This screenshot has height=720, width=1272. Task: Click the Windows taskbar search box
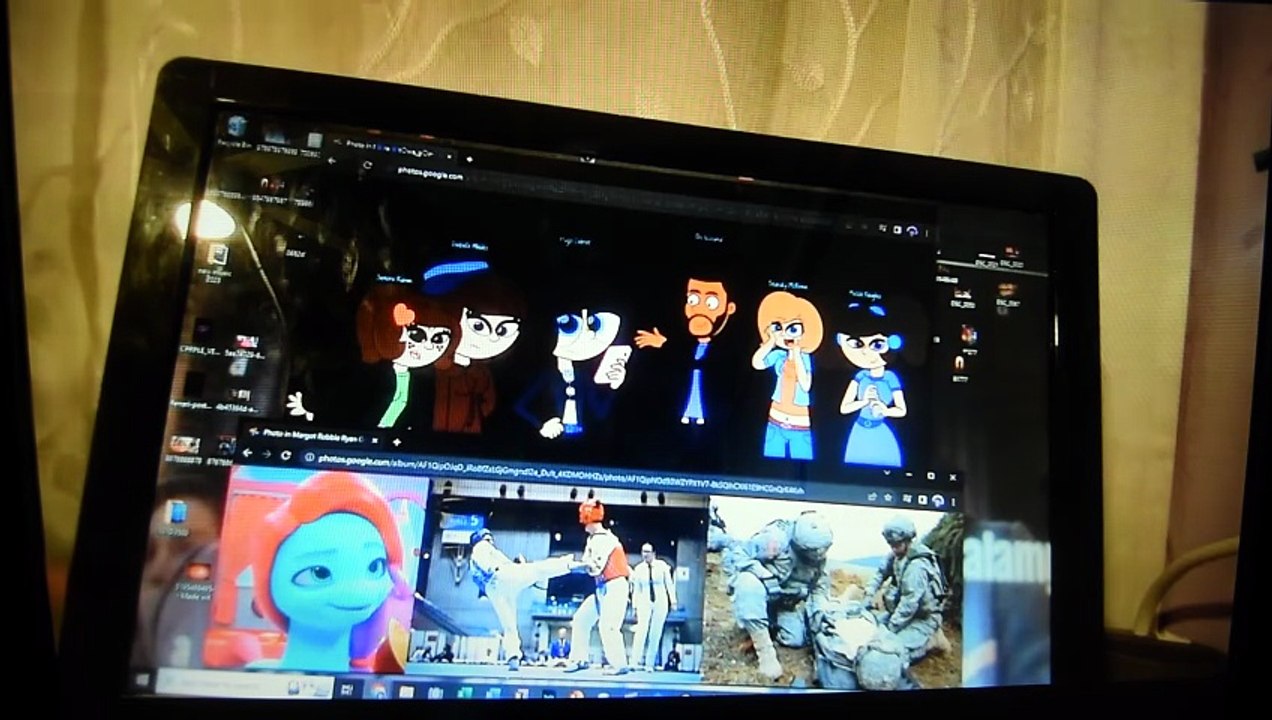tap(244, 684)
